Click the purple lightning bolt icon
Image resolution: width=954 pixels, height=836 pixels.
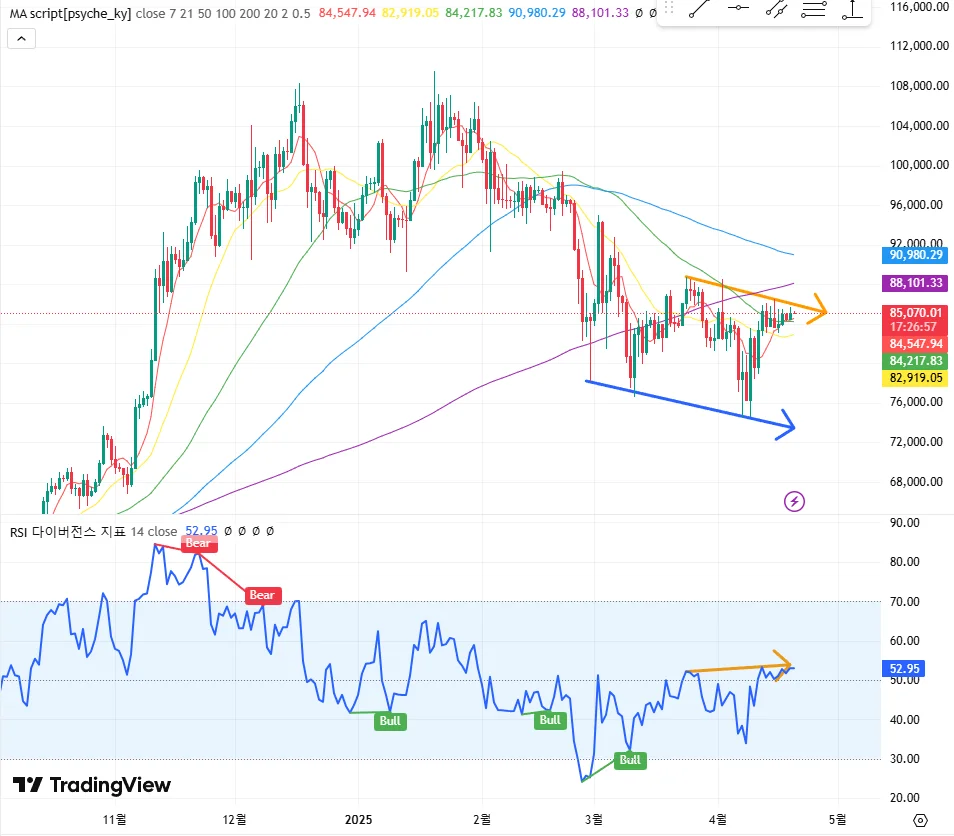tap(794, 501)
